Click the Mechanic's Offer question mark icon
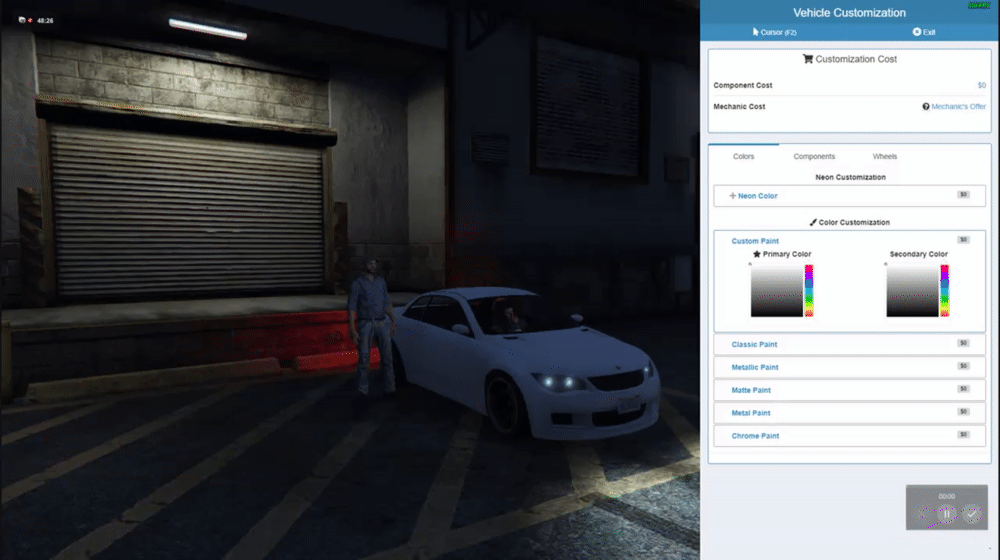Screen dimensions: 1000x560 pyautogui.click(x=925, y=107)
